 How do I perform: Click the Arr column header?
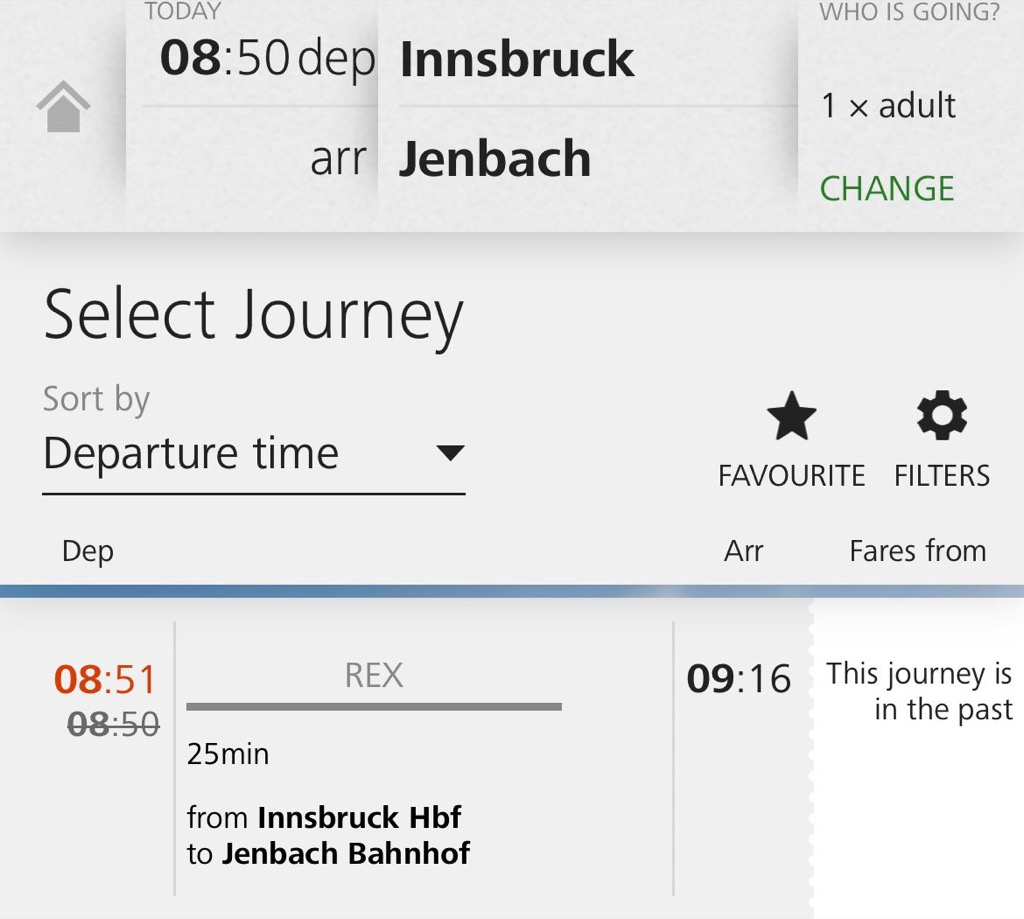743,551
